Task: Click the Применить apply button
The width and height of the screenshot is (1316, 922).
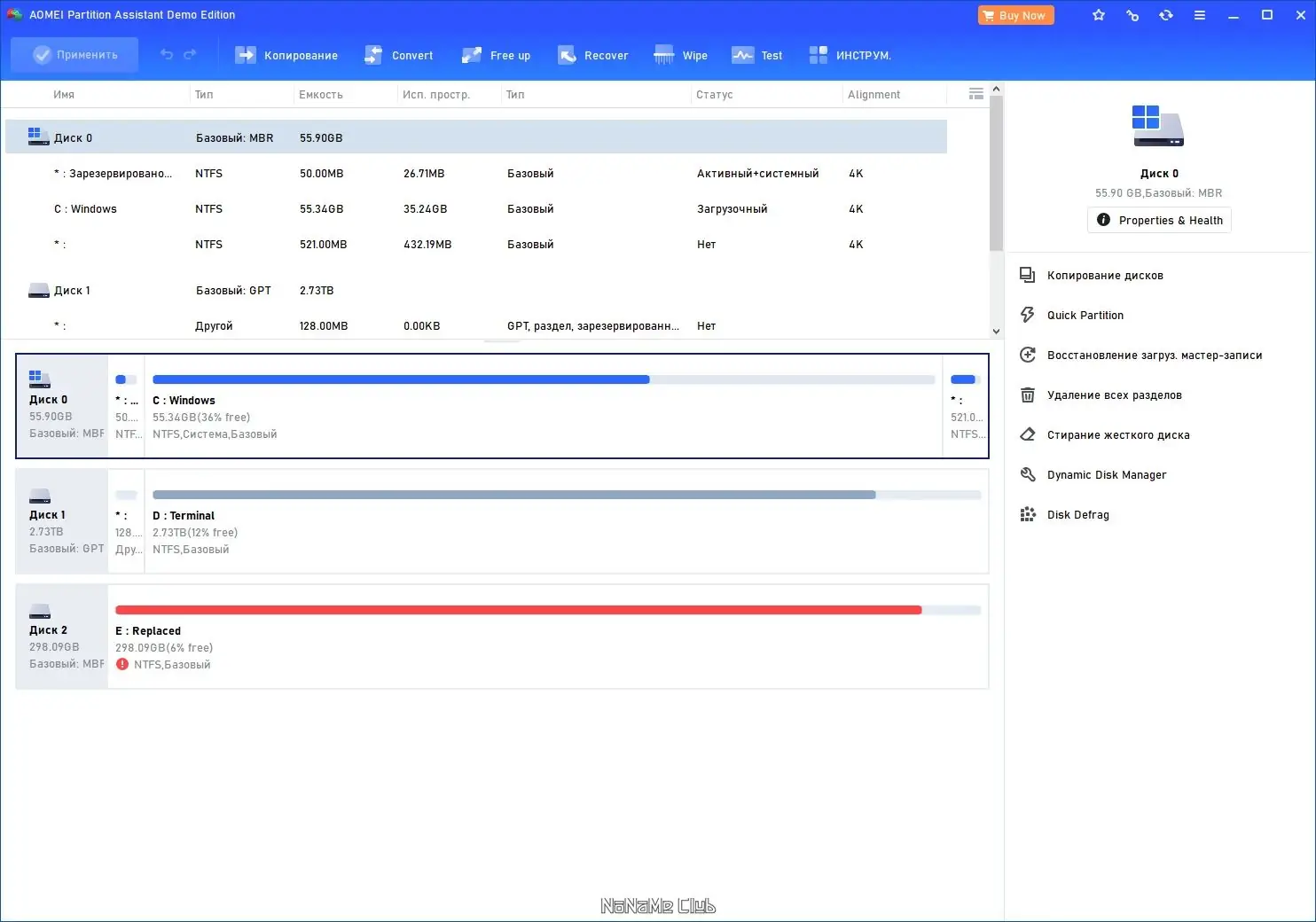Action: click(74, 55)
